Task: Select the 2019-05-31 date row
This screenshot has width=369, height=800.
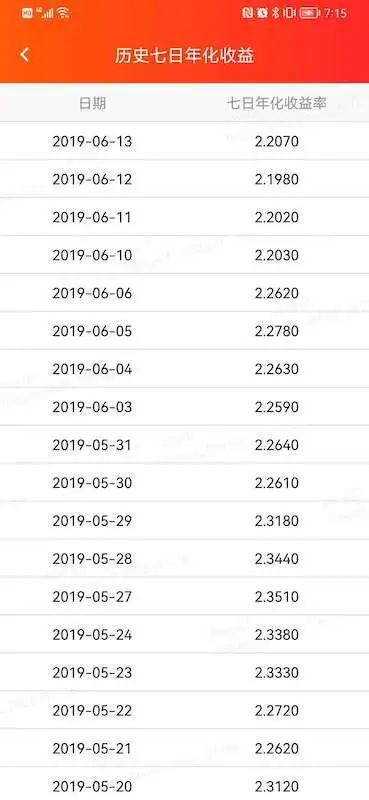Action: click(184, 445)
